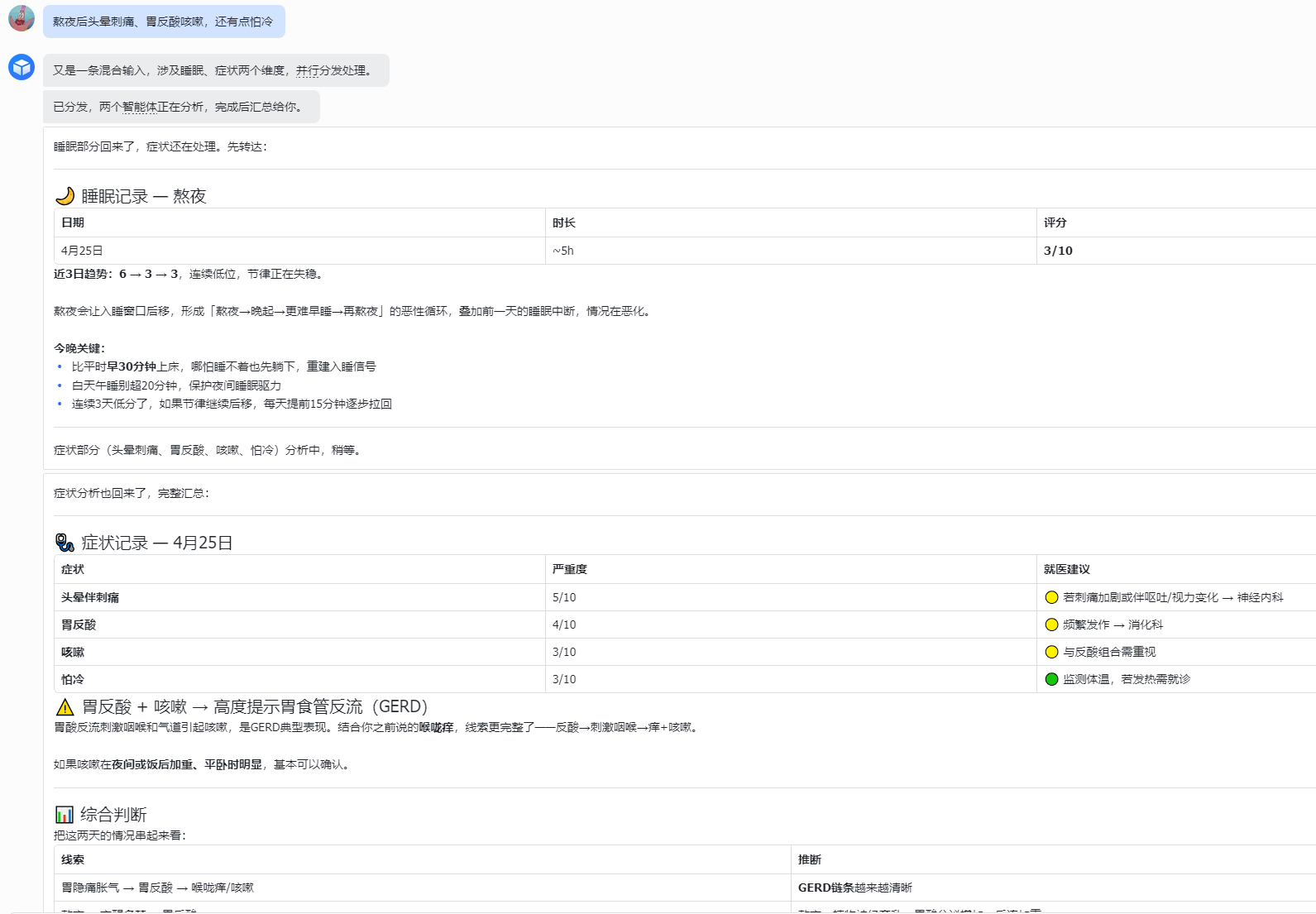Click the underlined word 并行
The image size is (1316, 914).
(308, 70)
